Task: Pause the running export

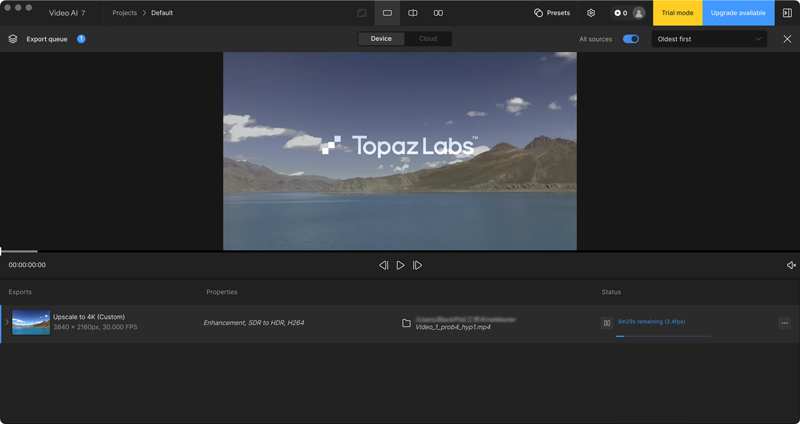Action: 607,323
